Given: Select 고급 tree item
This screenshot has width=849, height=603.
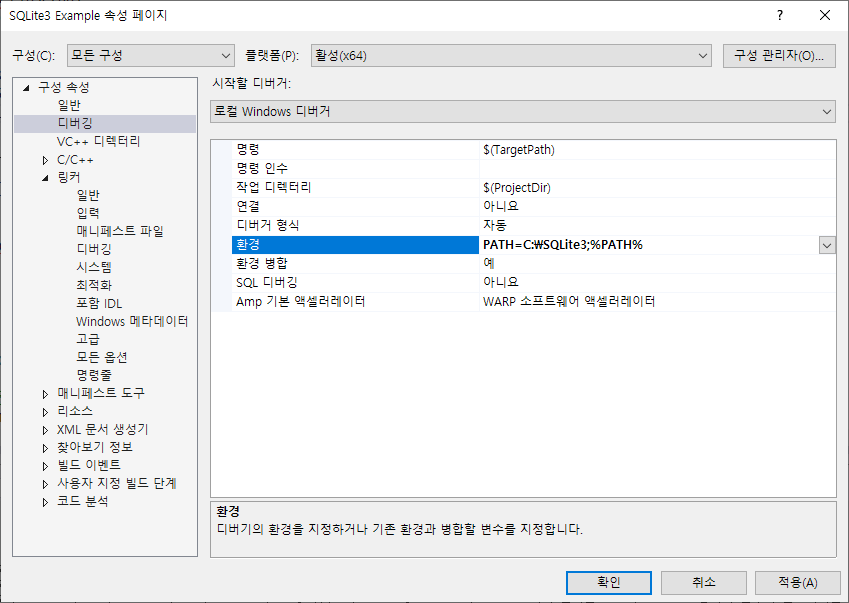Looking at the screenshot, I should pos(88,339).
